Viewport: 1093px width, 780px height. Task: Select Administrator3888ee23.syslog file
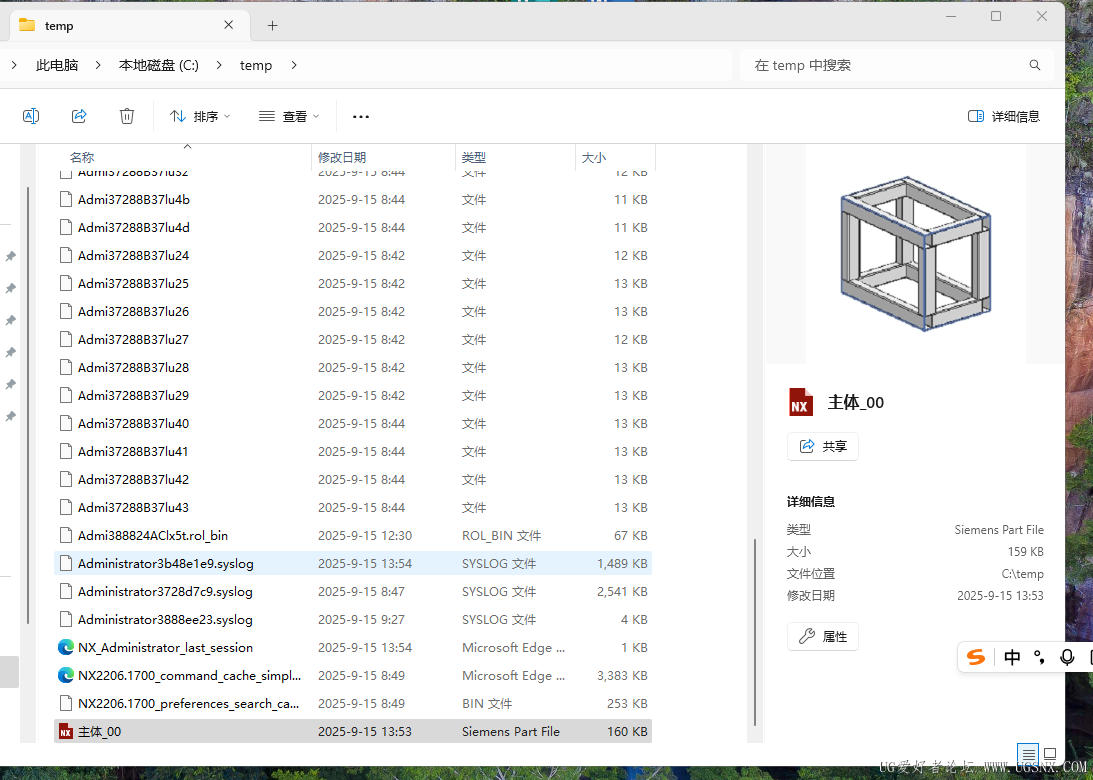[x=353, y=620]
